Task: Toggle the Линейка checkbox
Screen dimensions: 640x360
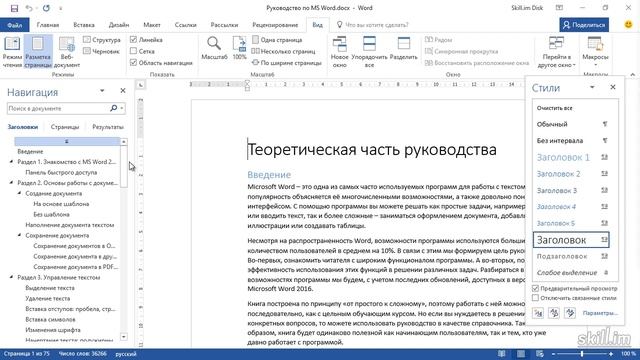Action: [x=133, y=40]
